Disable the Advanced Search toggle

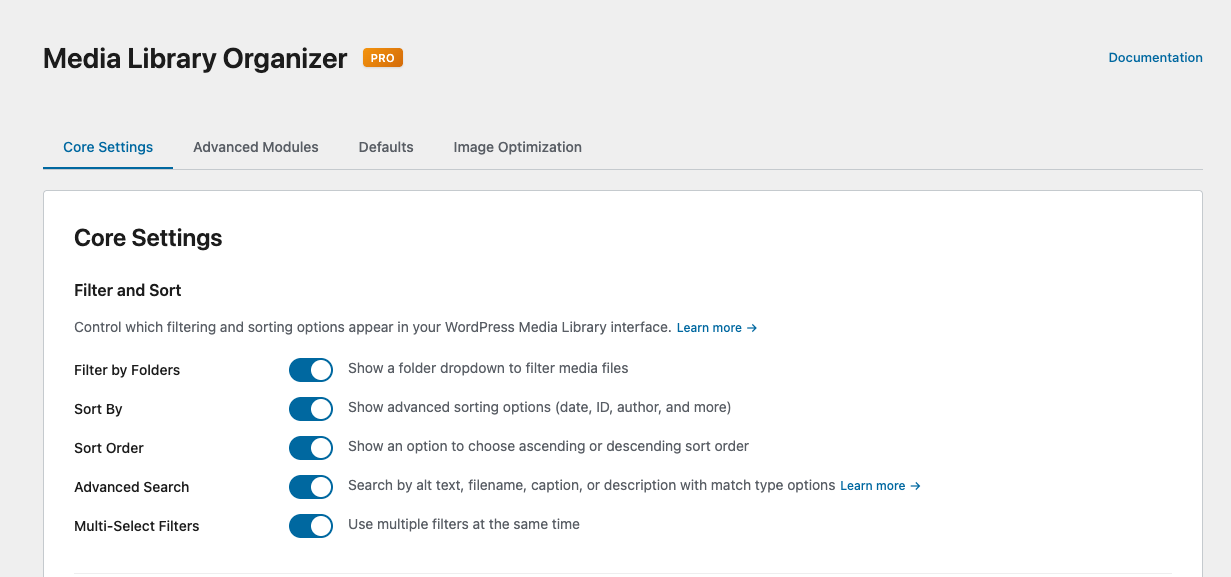[x=311, y=487]
